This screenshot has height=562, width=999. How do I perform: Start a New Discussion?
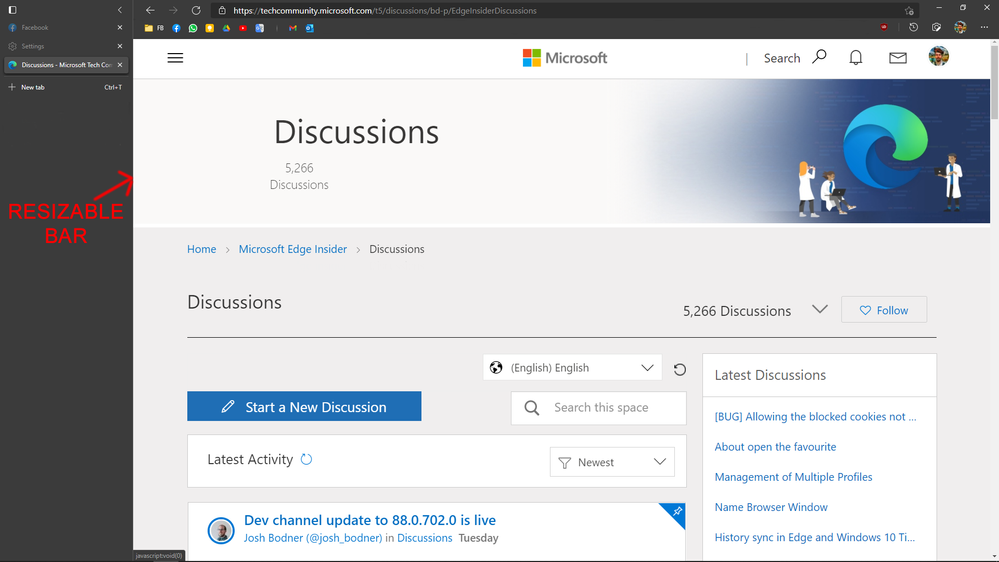[304, 407]
